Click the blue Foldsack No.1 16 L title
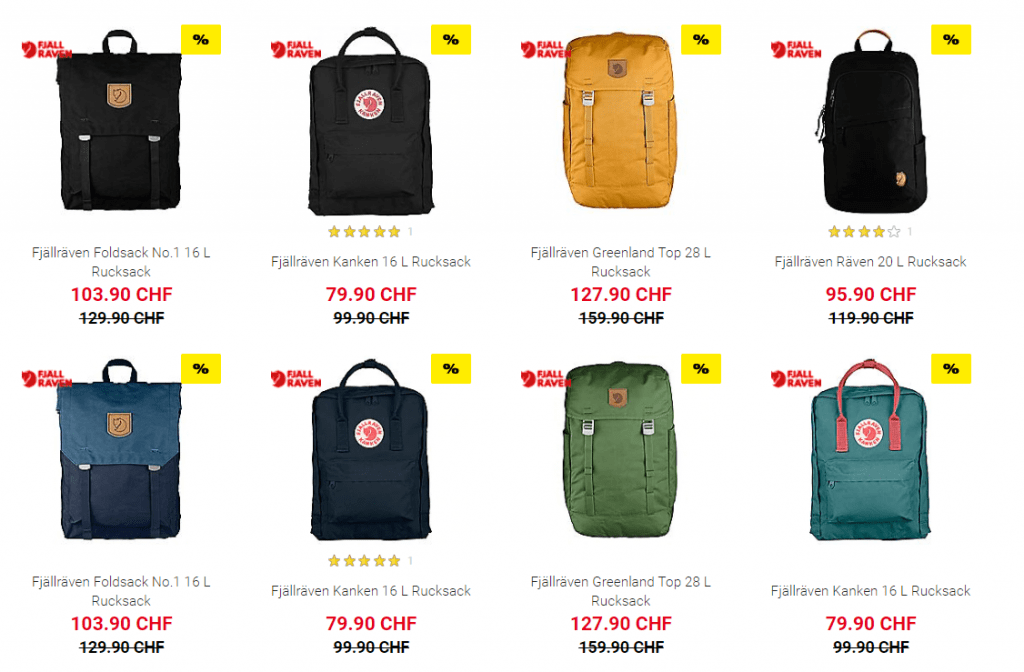The width and height of the screenshot is (1024, 672). (x=121, y=591)
